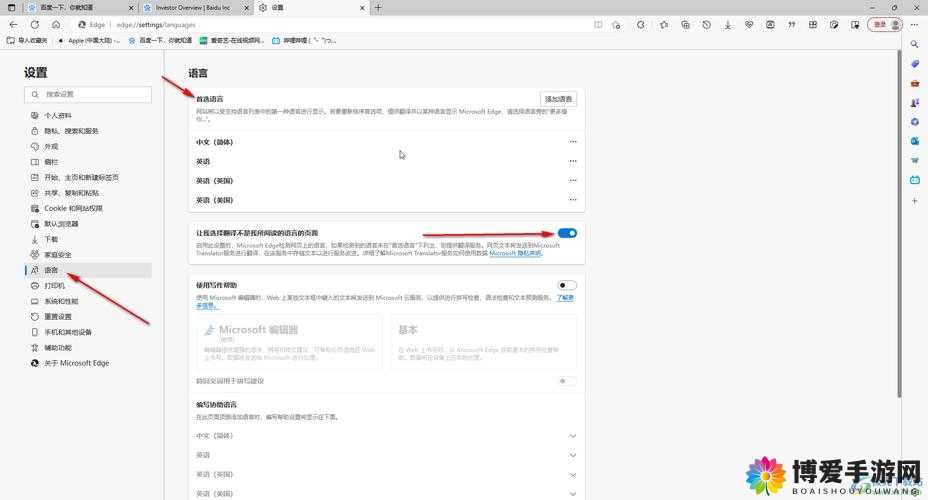The width and height of the screenshot is (928, 500).
Task: Open the chess piece games icon in sidebar
Action: pyautogui.click(x=914, y=103)
